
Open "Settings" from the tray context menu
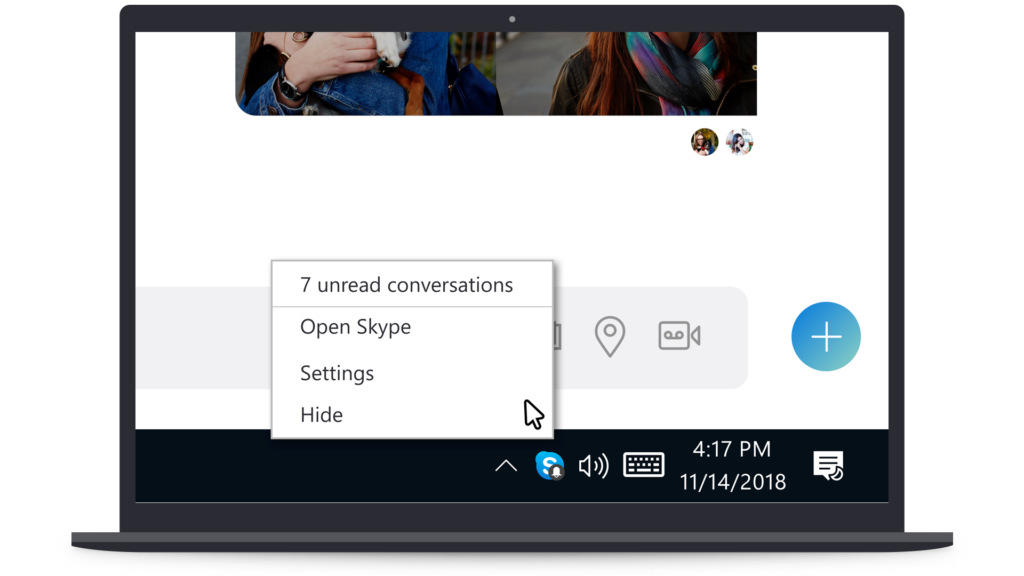[337, 373]
